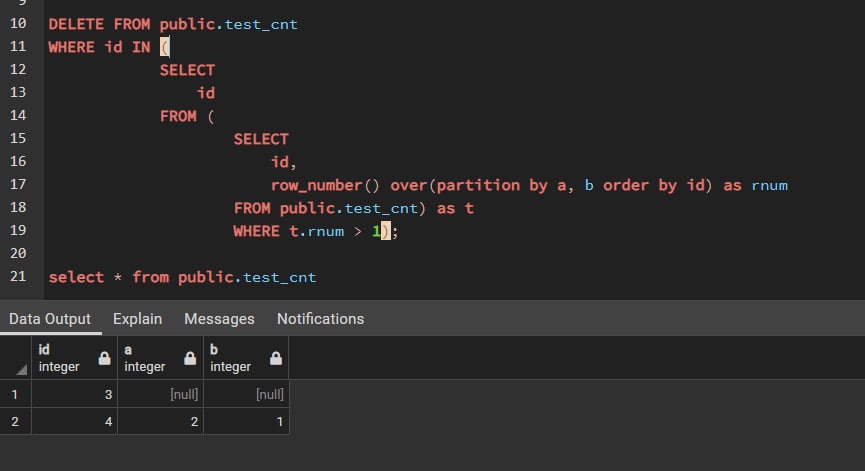Open the Explain tab
This screenshot has width=865, height=471.
[x=137, y=319]
